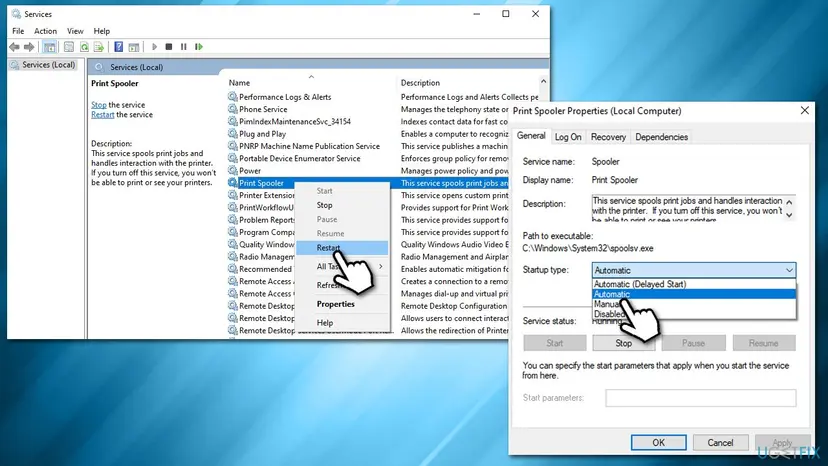Screen dimensions: 828x466
Task: Choose Restart in the context menu
Action: click(x=342, y=248)
